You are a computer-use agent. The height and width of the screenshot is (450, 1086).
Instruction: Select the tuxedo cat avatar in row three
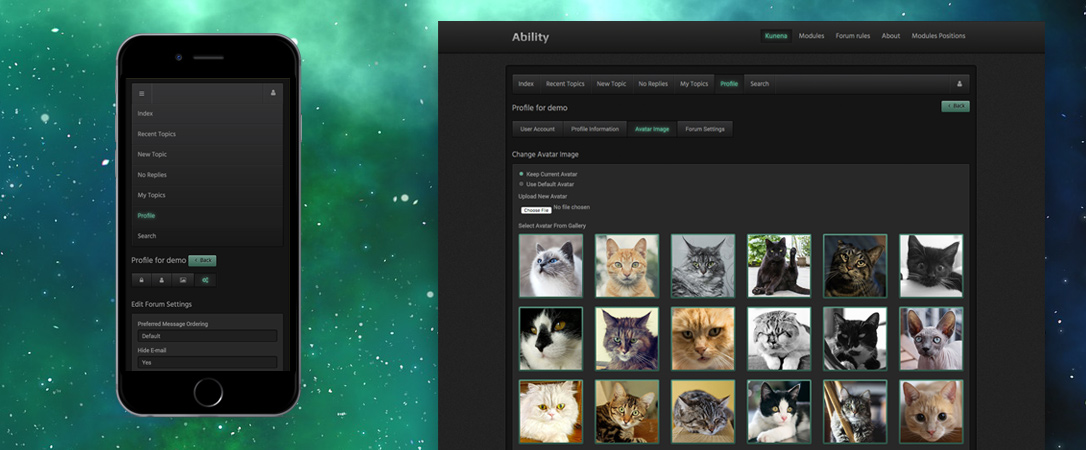point(779,411)
